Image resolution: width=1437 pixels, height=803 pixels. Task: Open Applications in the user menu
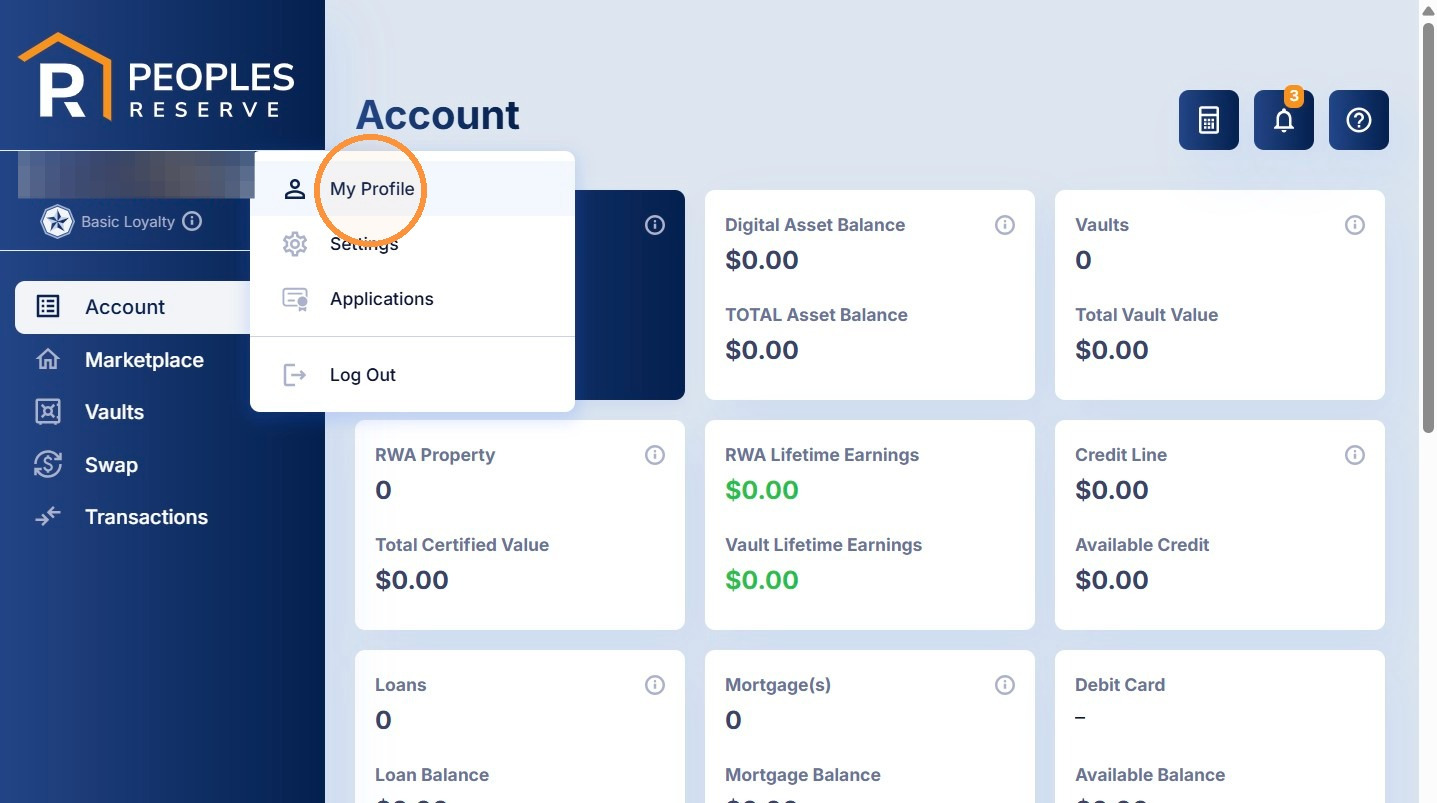coord(412,299)
